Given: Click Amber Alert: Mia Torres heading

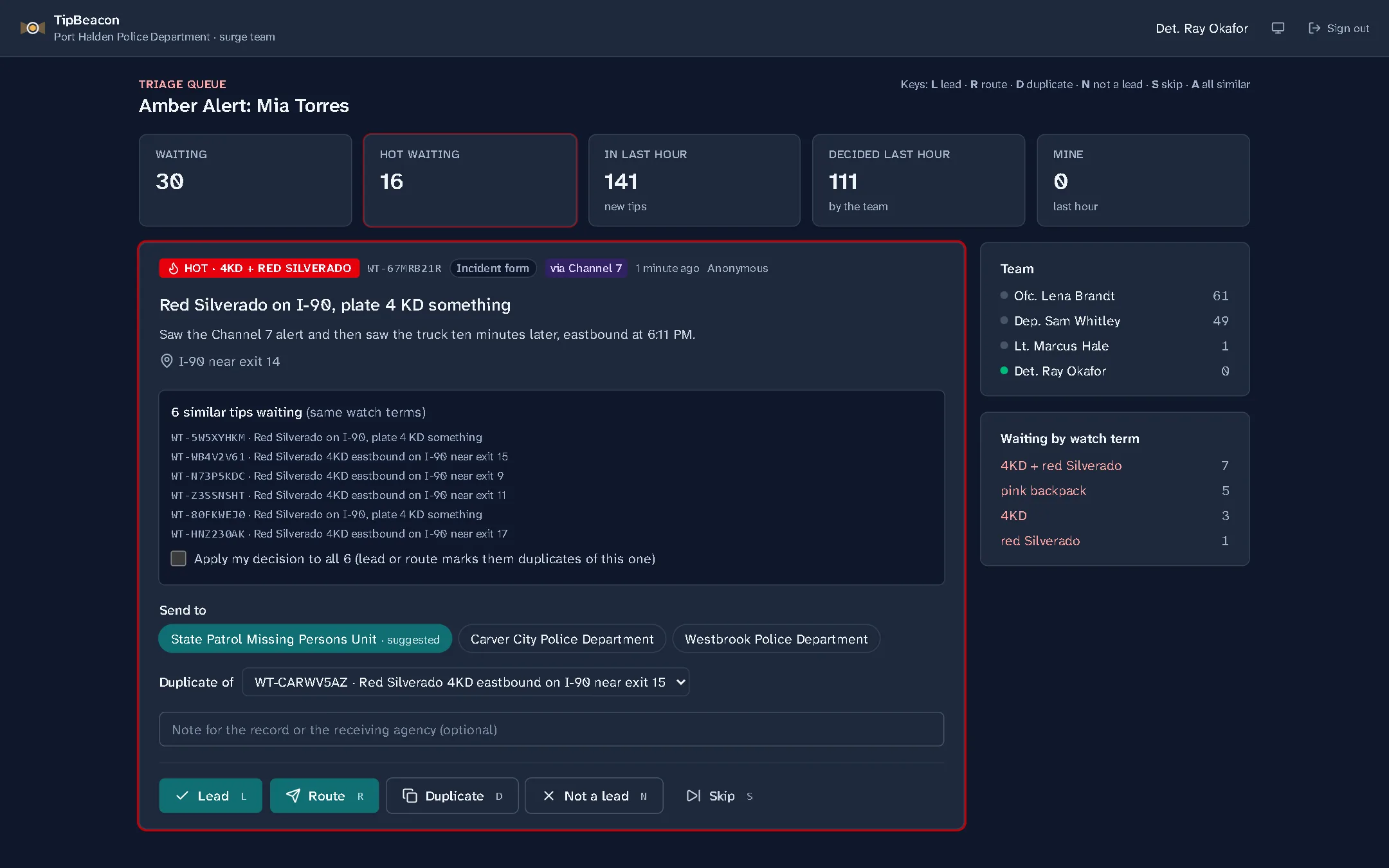Looking at the screenshot, I should (x=244, y=105).
